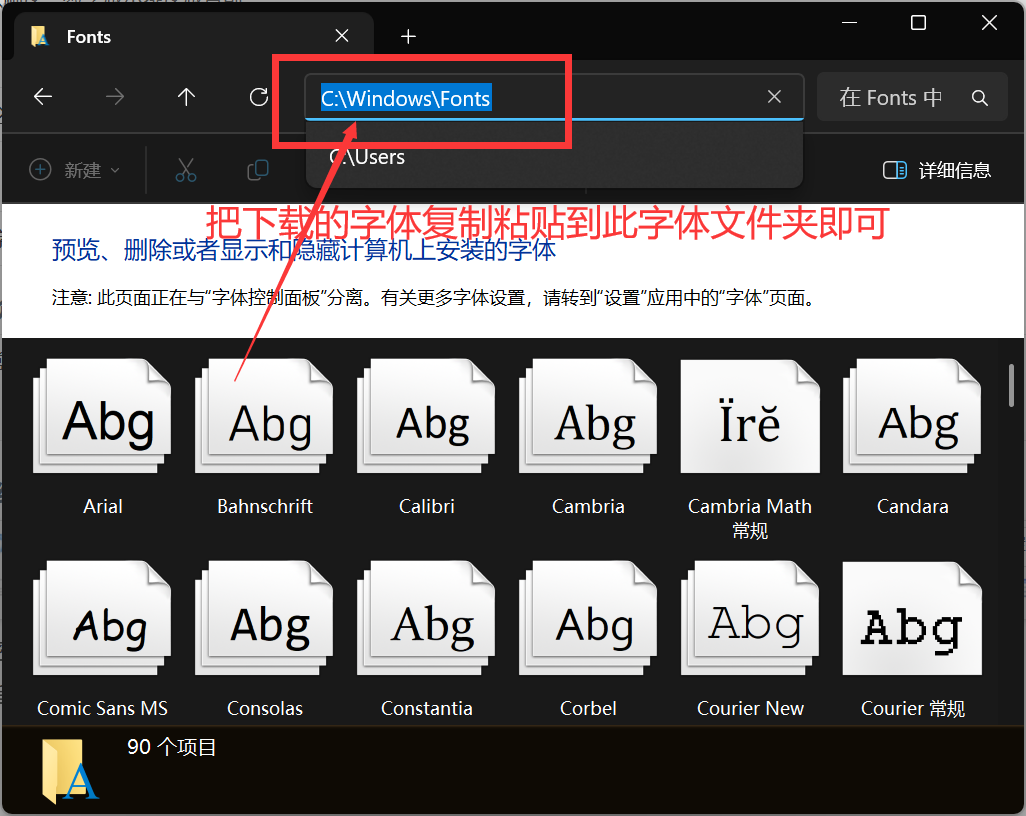
Task: Click the Copy icon in toolbar
Action: [258, 170]
